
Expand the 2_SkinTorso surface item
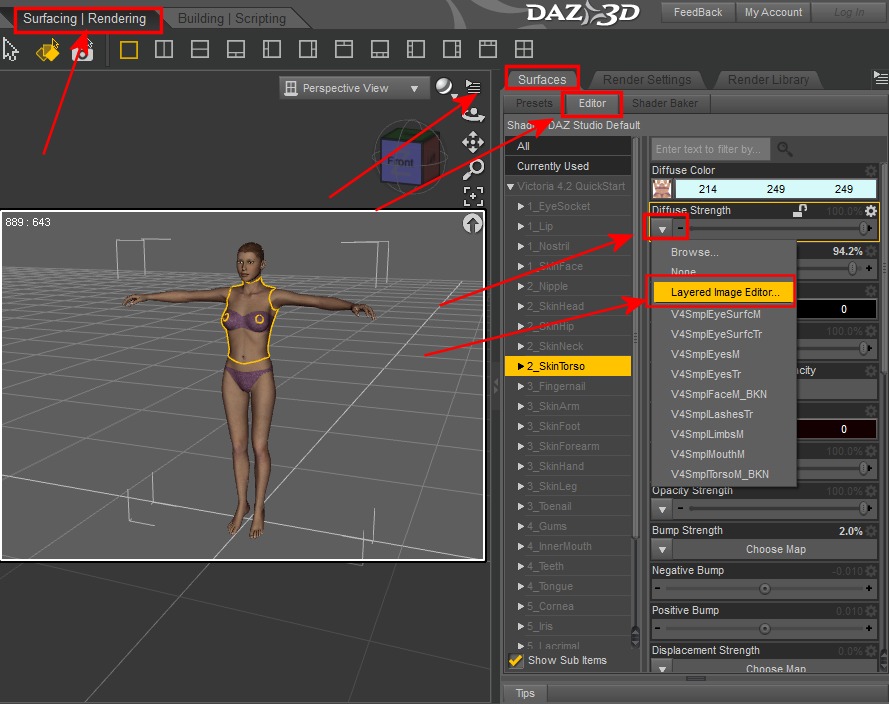520,366
